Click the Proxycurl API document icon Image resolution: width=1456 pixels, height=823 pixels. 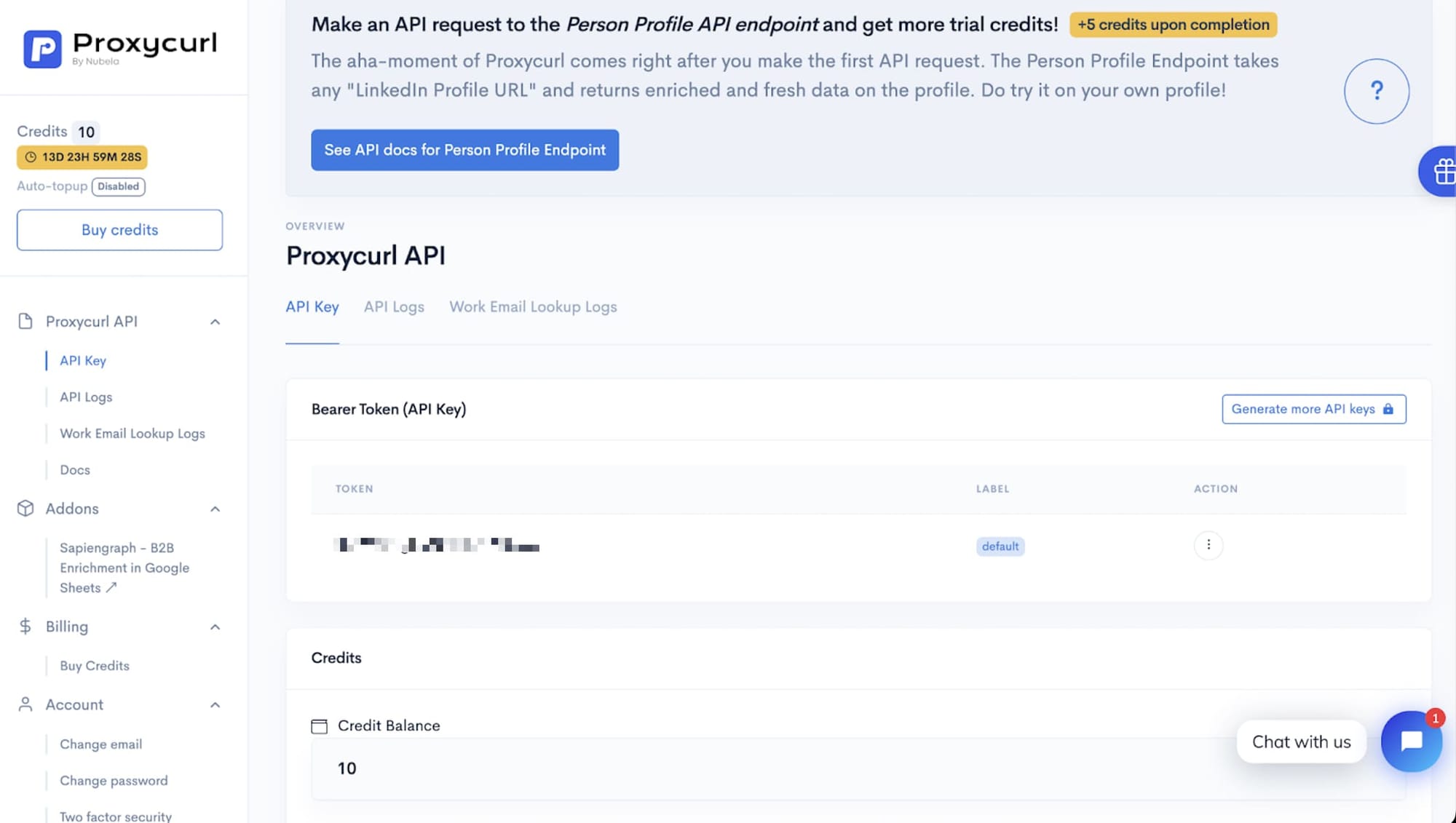click(25, 321)
